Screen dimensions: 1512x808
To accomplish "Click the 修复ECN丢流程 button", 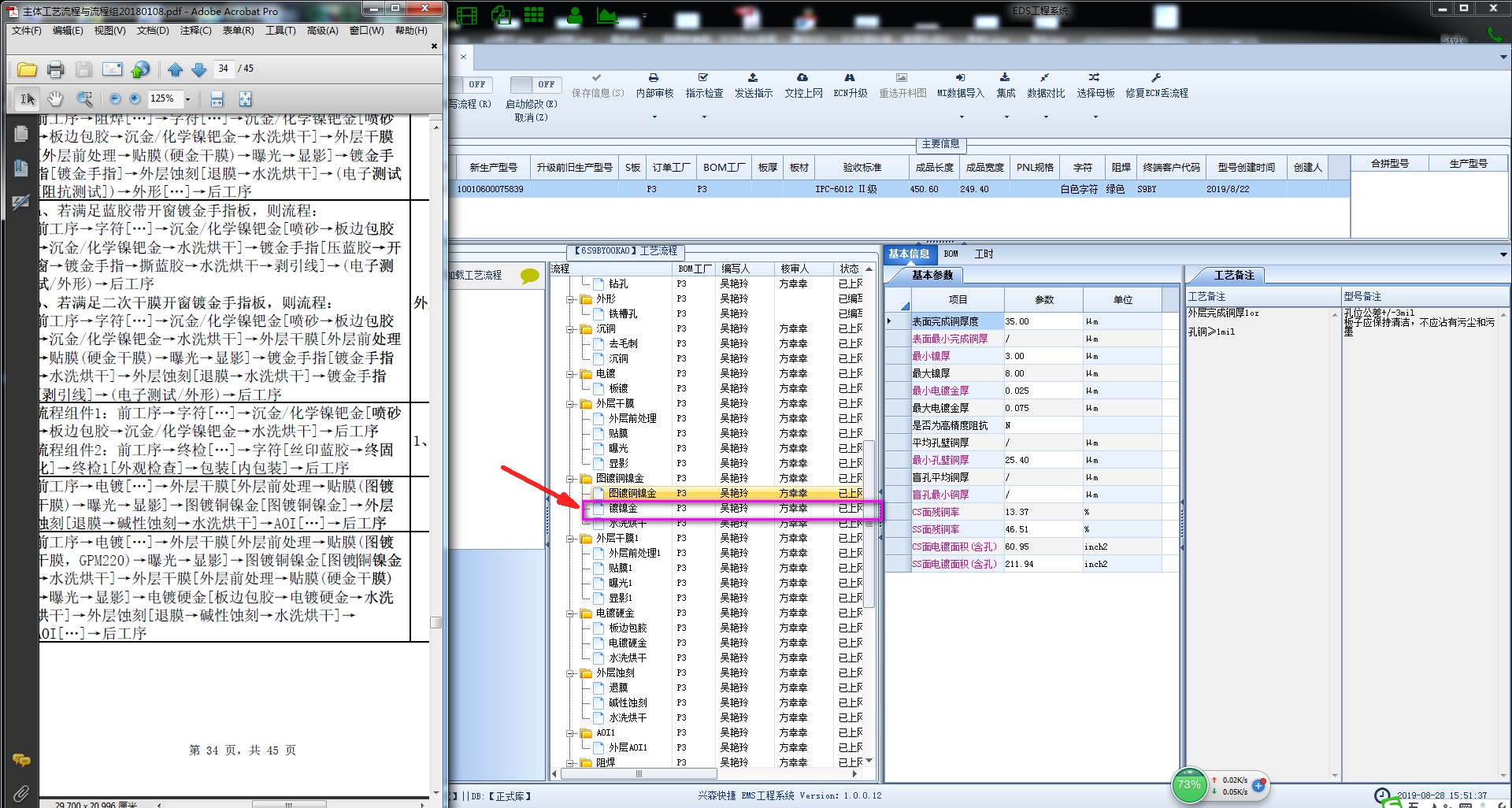I will coord(1156,86).
